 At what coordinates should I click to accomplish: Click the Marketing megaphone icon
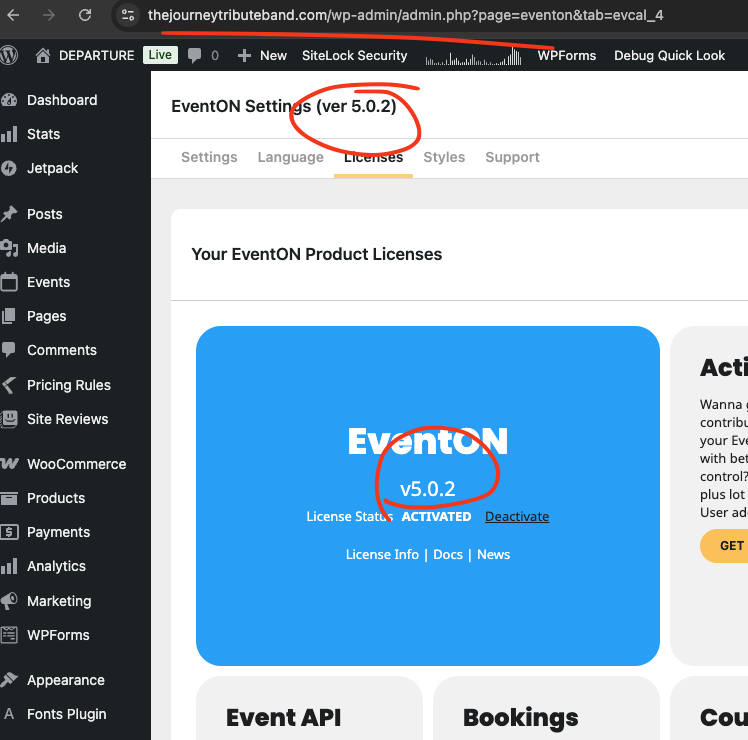10,601
